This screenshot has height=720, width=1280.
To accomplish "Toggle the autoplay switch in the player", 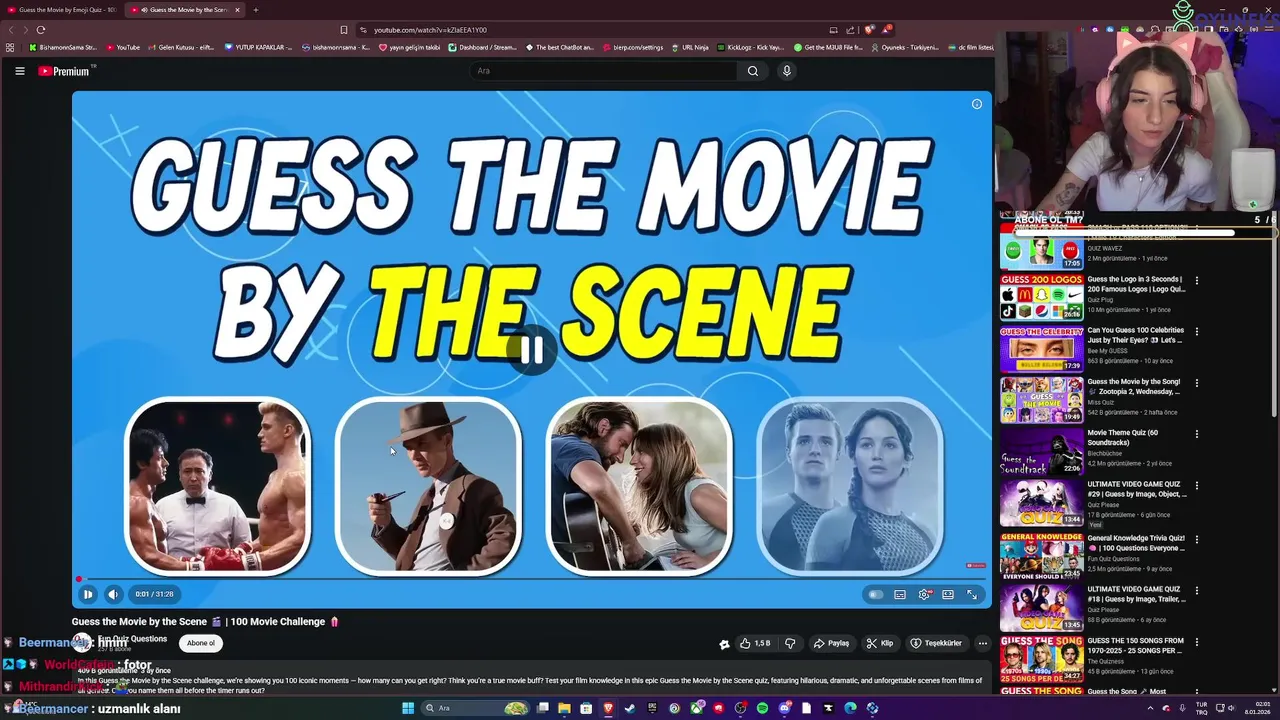I will (x=876, y=595).
